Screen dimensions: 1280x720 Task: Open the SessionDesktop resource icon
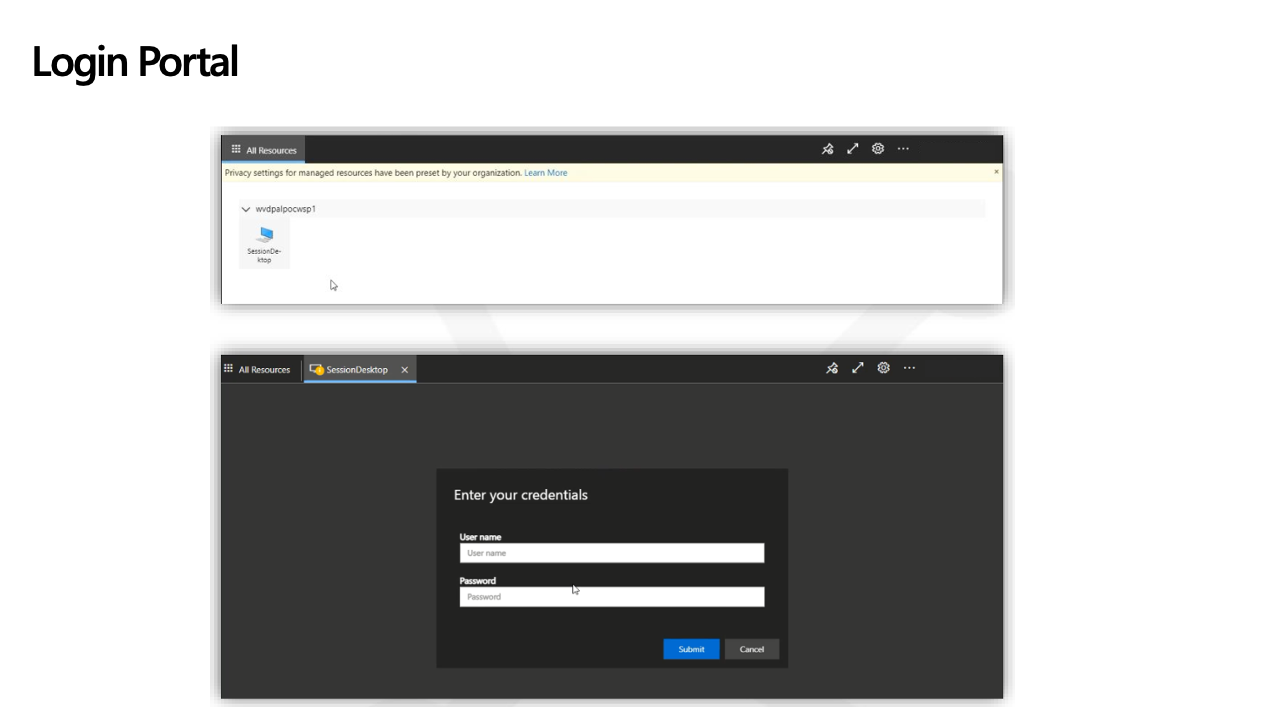click(265, 244)
